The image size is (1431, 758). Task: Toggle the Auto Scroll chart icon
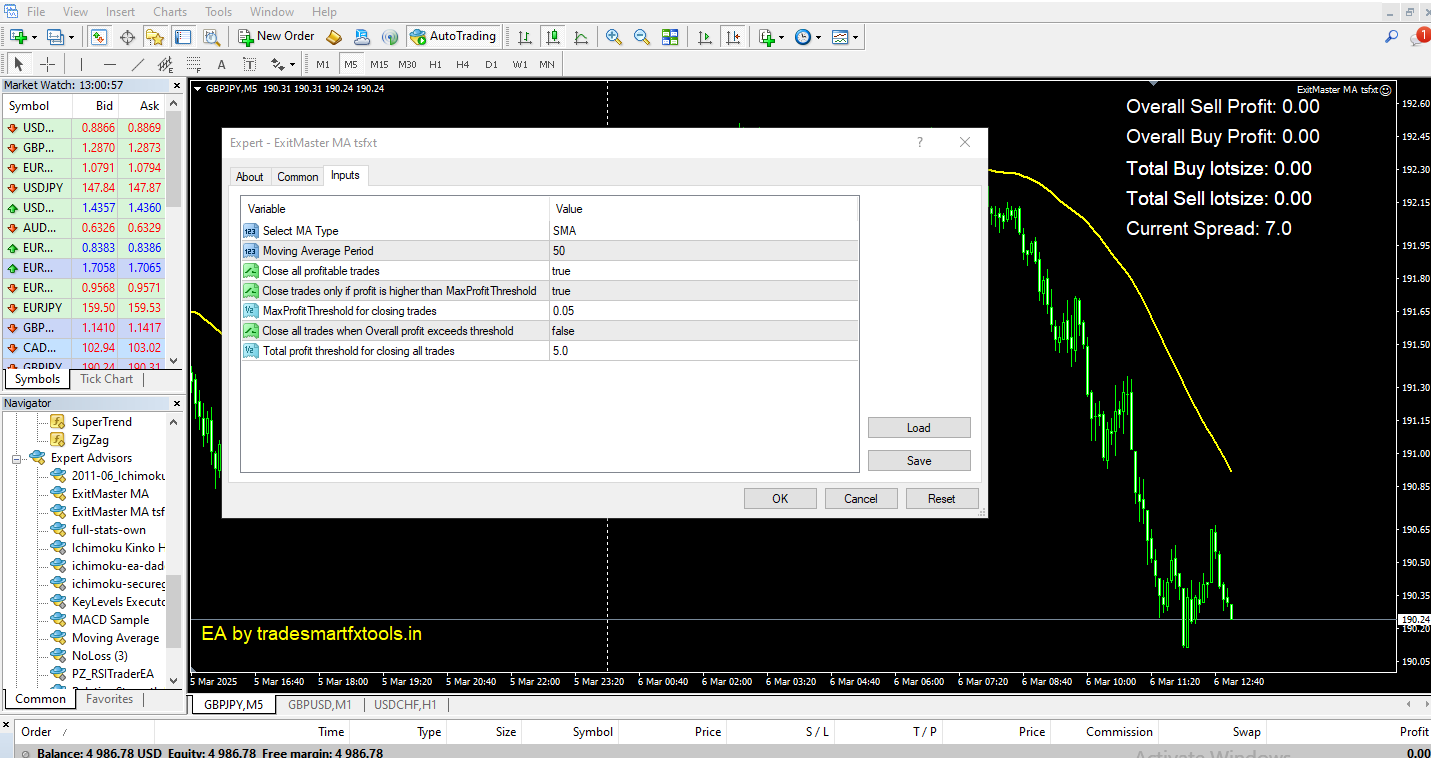click(x=705, y=37)
